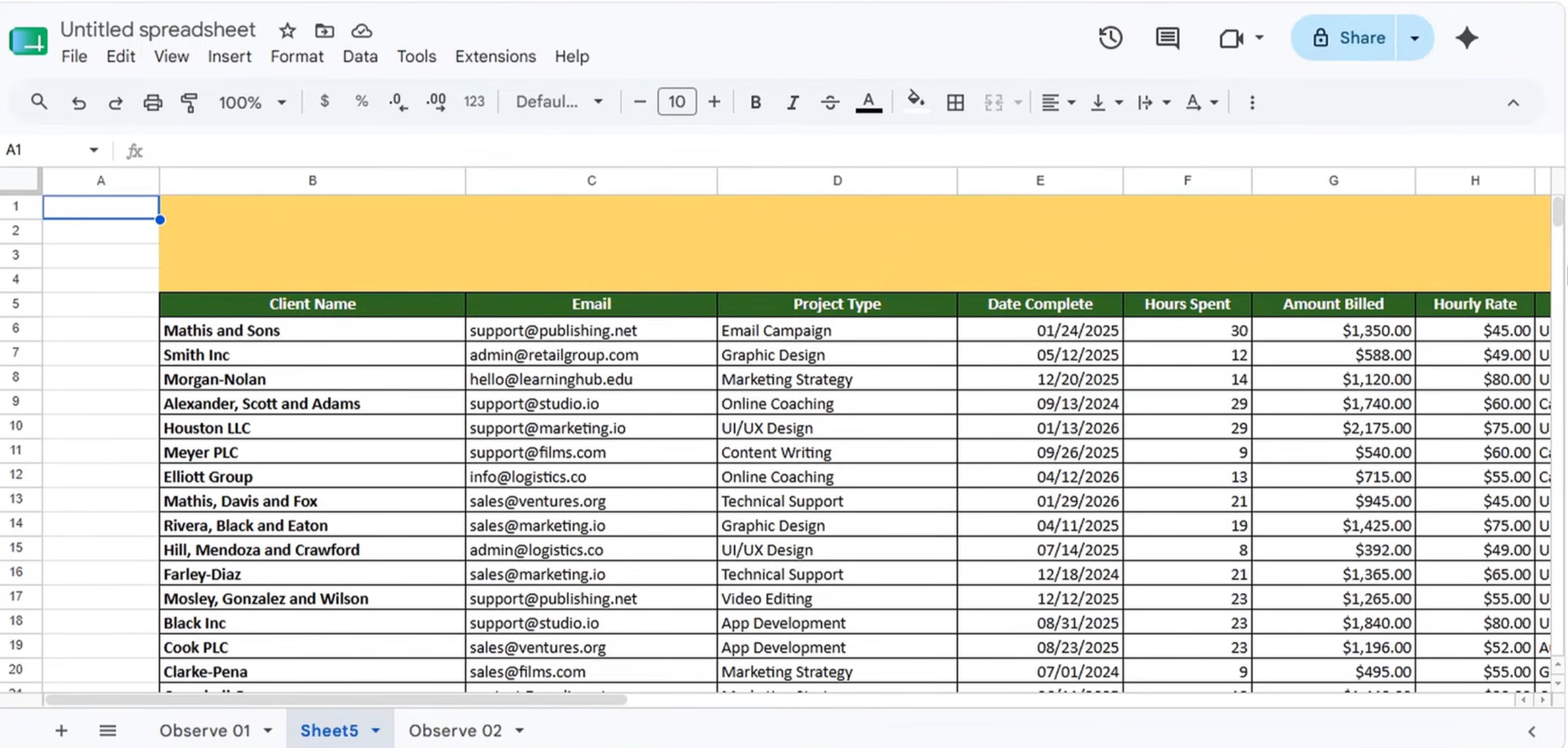Open the Insert menu
This screenshot has width=1568, height=748.
230,56
